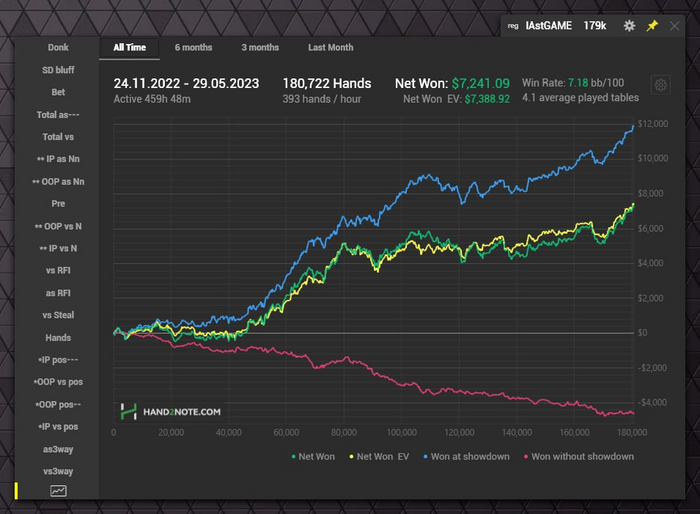Switch to the All Time tab
The image size is (700, 514).
129,47
